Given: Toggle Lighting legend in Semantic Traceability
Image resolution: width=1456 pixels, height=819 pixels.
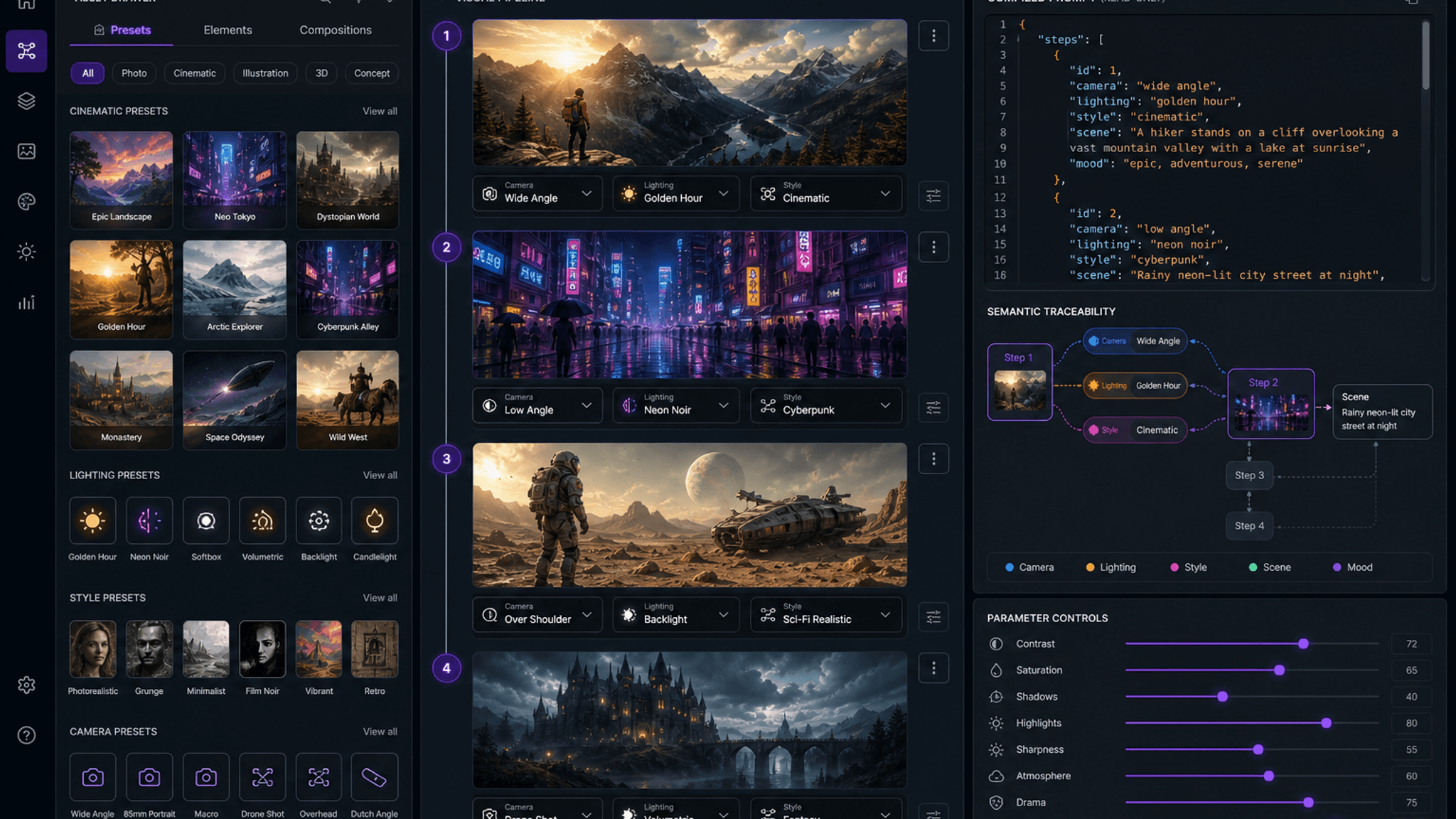Looking at the screenshot, I should click(x=1110, y=567).
